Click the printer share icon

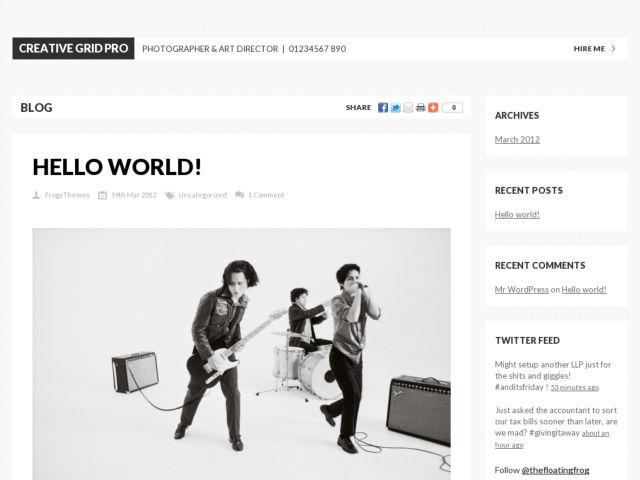click(x=420, y=107)
